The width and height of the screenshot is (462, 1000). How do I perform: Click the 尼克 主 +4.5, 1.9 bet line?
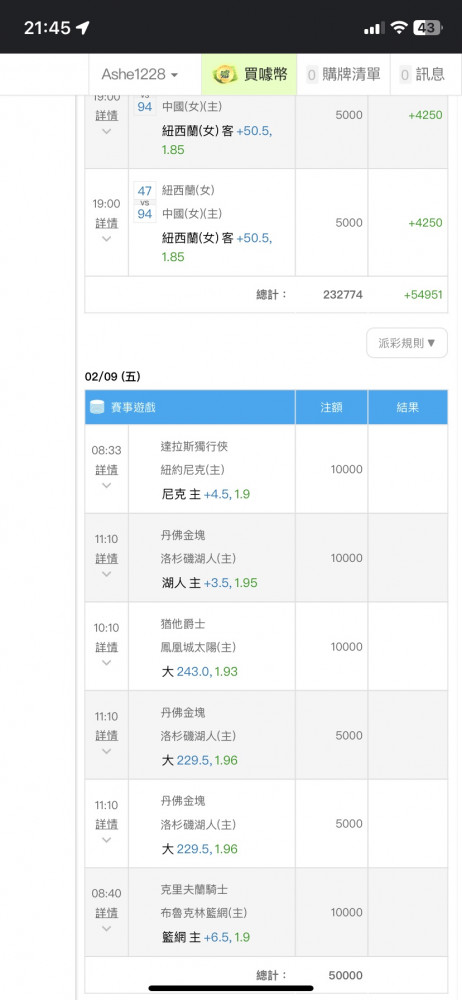tap(205, 494)
